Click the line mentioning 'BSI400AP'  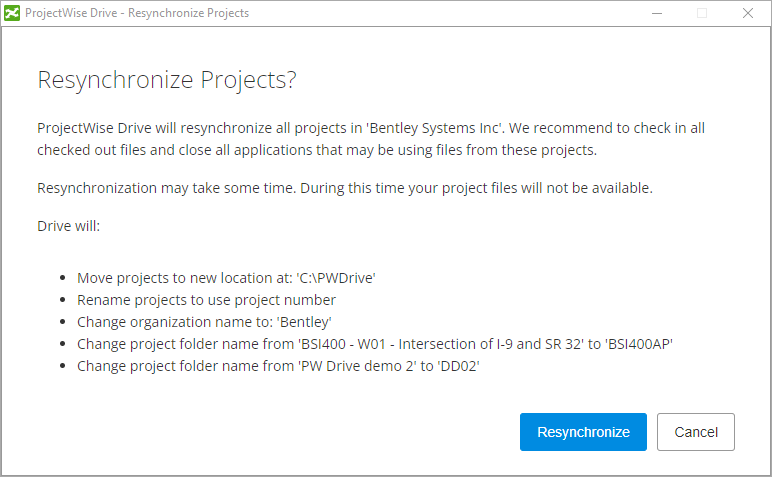[375, 344]
